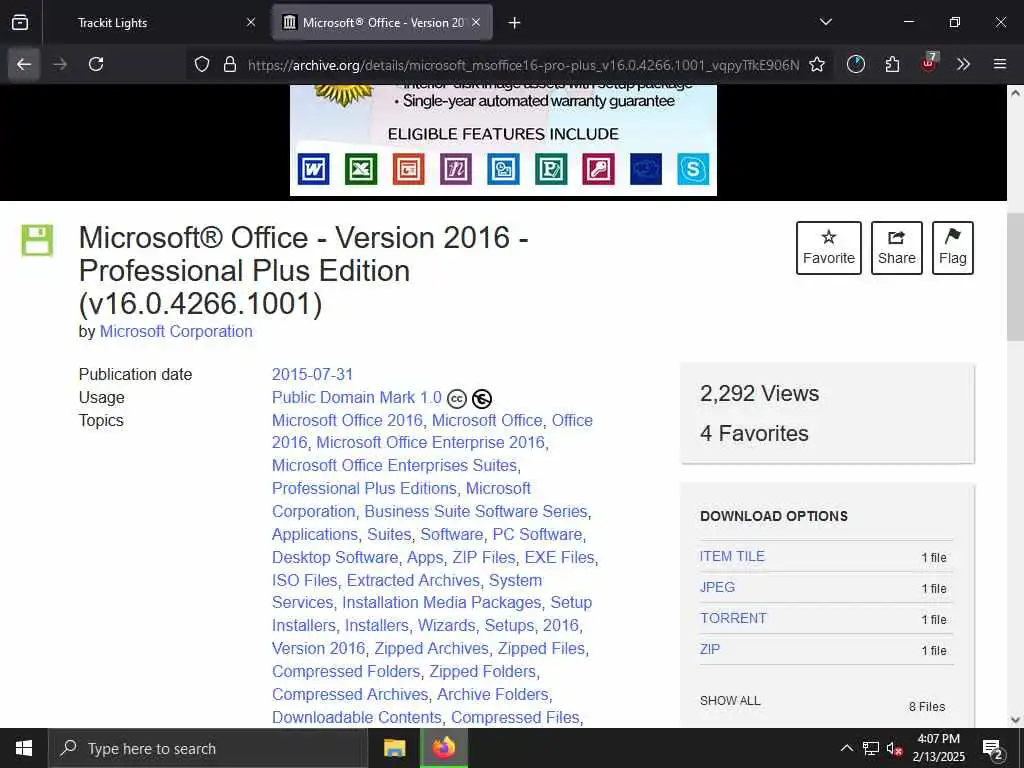Click the uBlock Origin extension icon
Image resolution: width=1024 pixels, height=768 pixels.
click(x=928, y=63)
